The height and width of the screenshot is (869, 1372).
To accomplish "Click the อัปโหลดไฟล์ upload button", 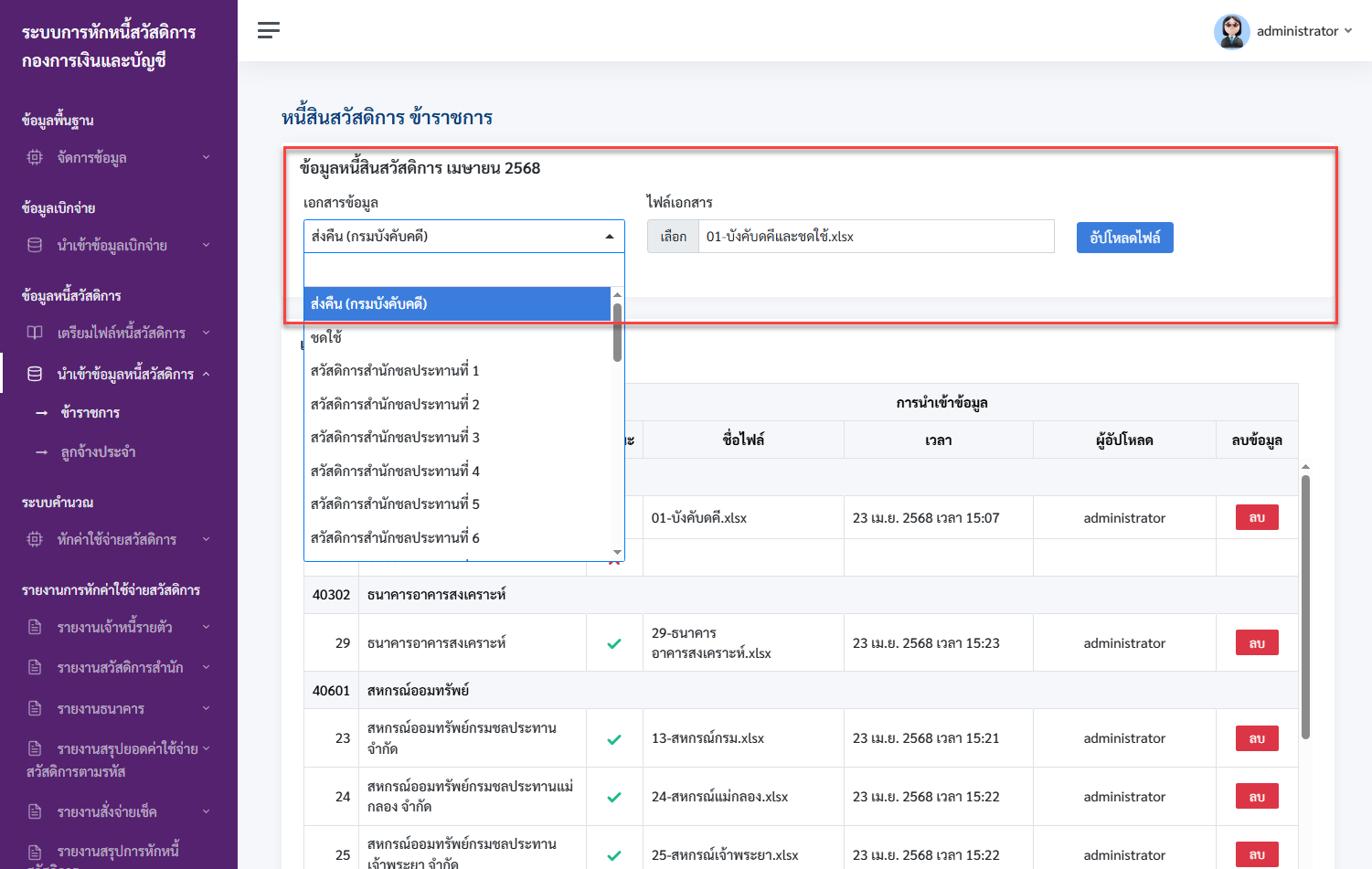I will (1124, 238).
